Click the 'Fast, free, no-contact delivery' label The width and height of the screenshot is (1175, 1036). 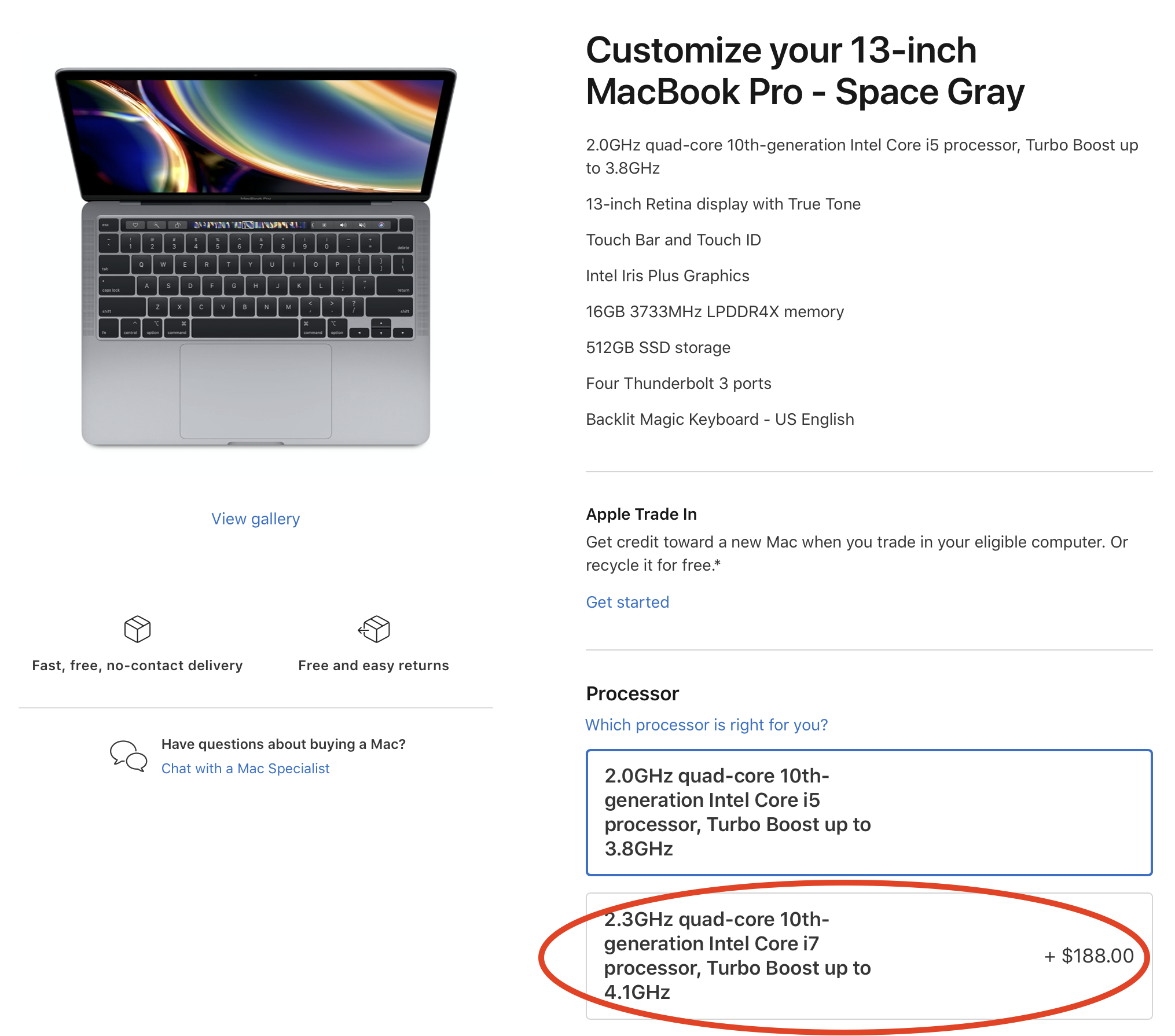pos(137,666)
